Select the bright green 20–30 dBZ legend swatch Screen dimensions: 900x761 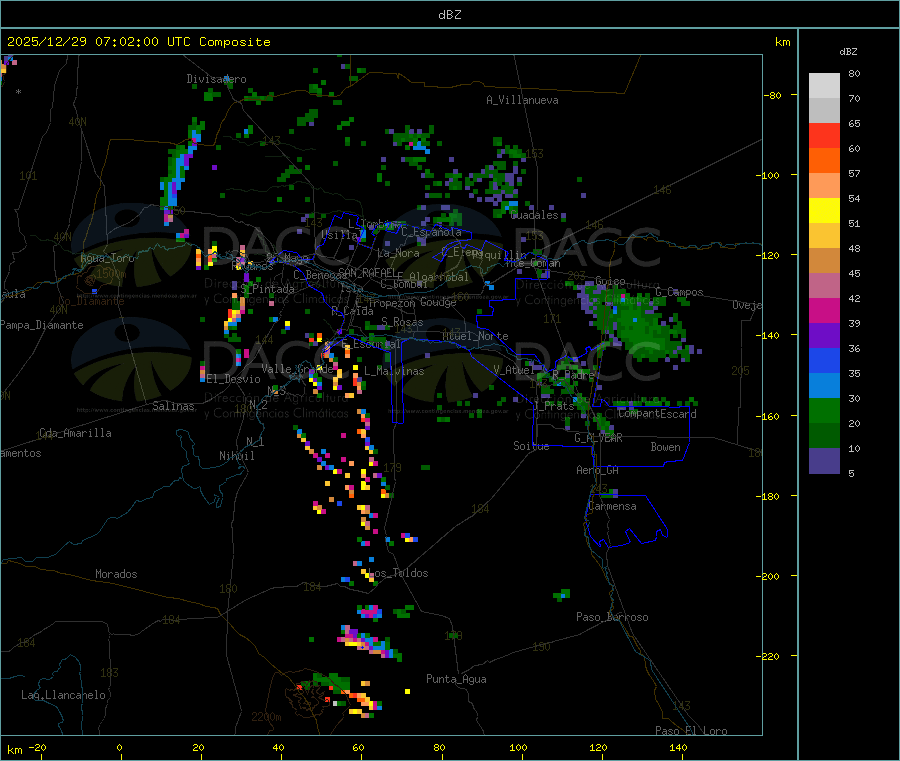coord(824,410)
